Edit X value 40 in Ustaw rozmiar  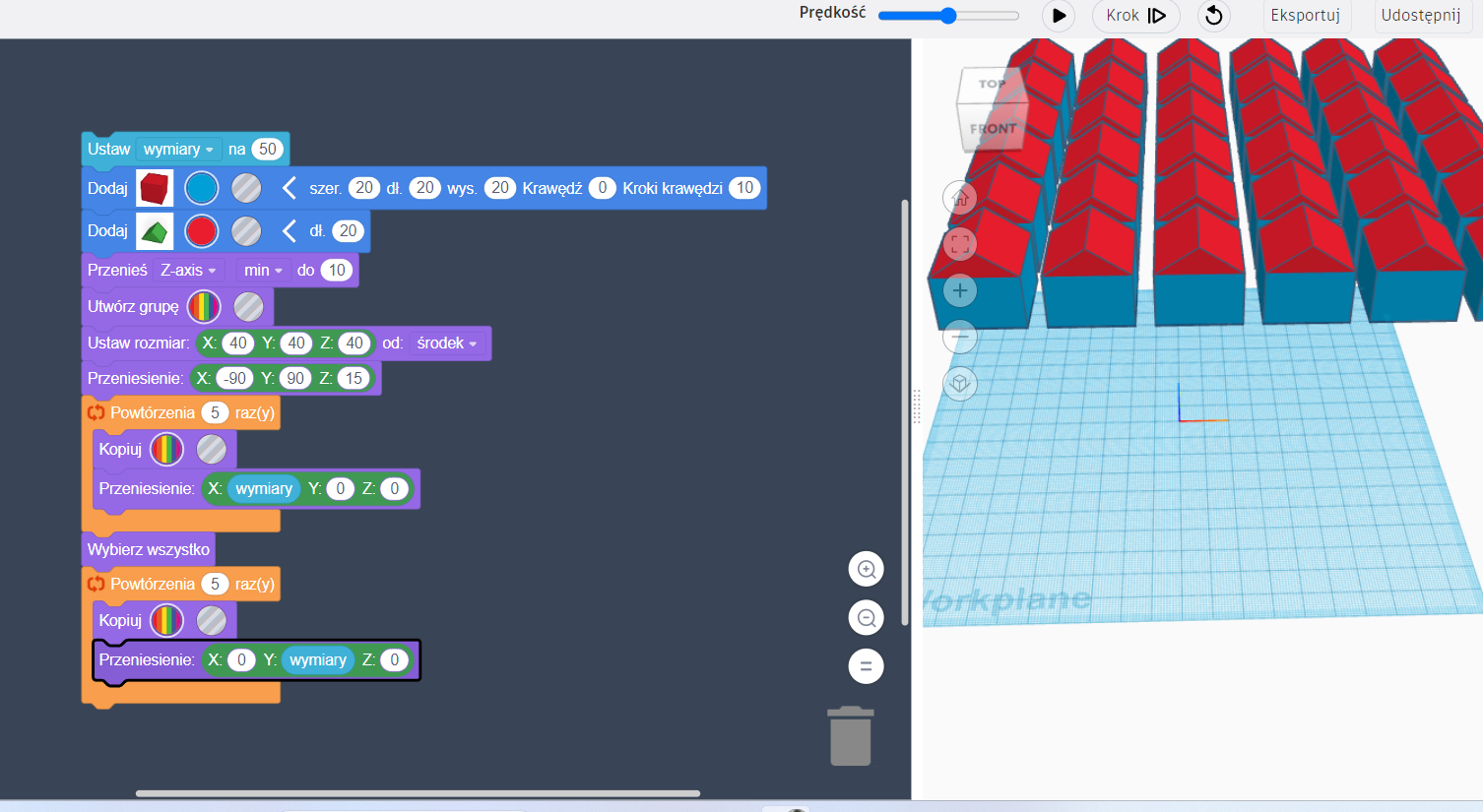237,344
